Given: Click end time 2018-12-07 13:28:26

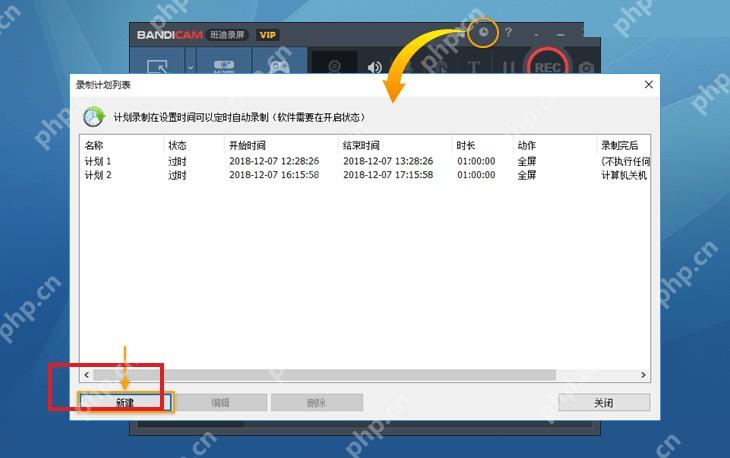Looking at the screenshot, I should [388, 161].
